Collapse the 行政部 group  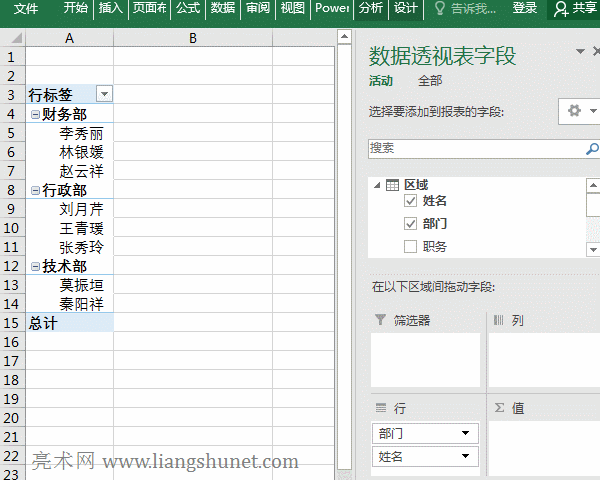coord(35,190)
